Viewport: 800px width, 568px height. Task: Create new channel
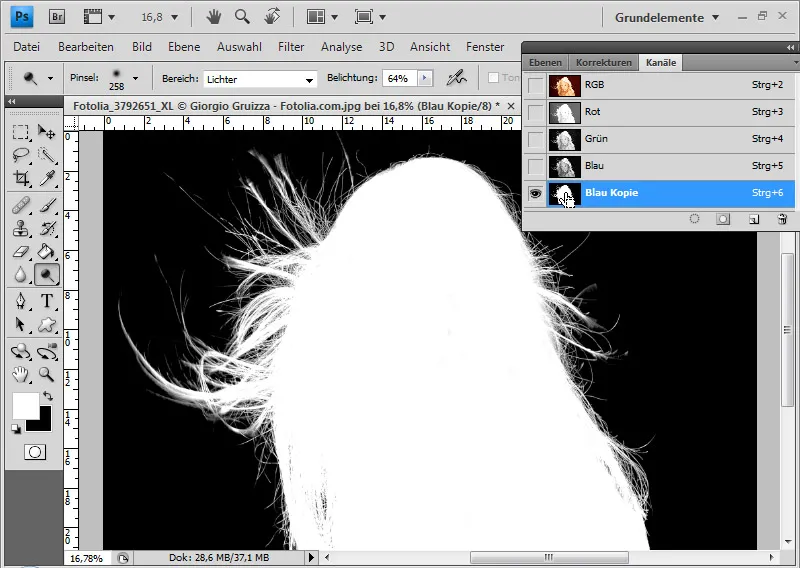pos(754,219)
